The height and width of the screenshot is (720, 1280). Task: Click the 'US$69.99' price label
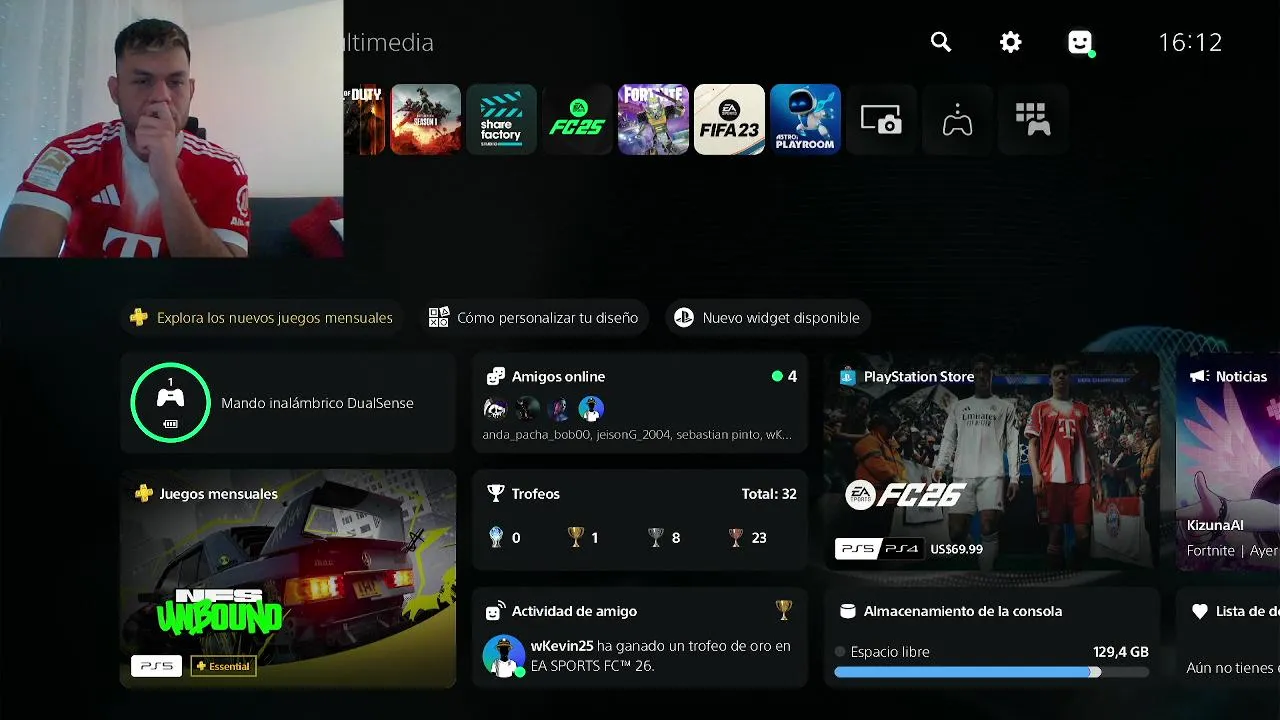[x=956, y=549]
